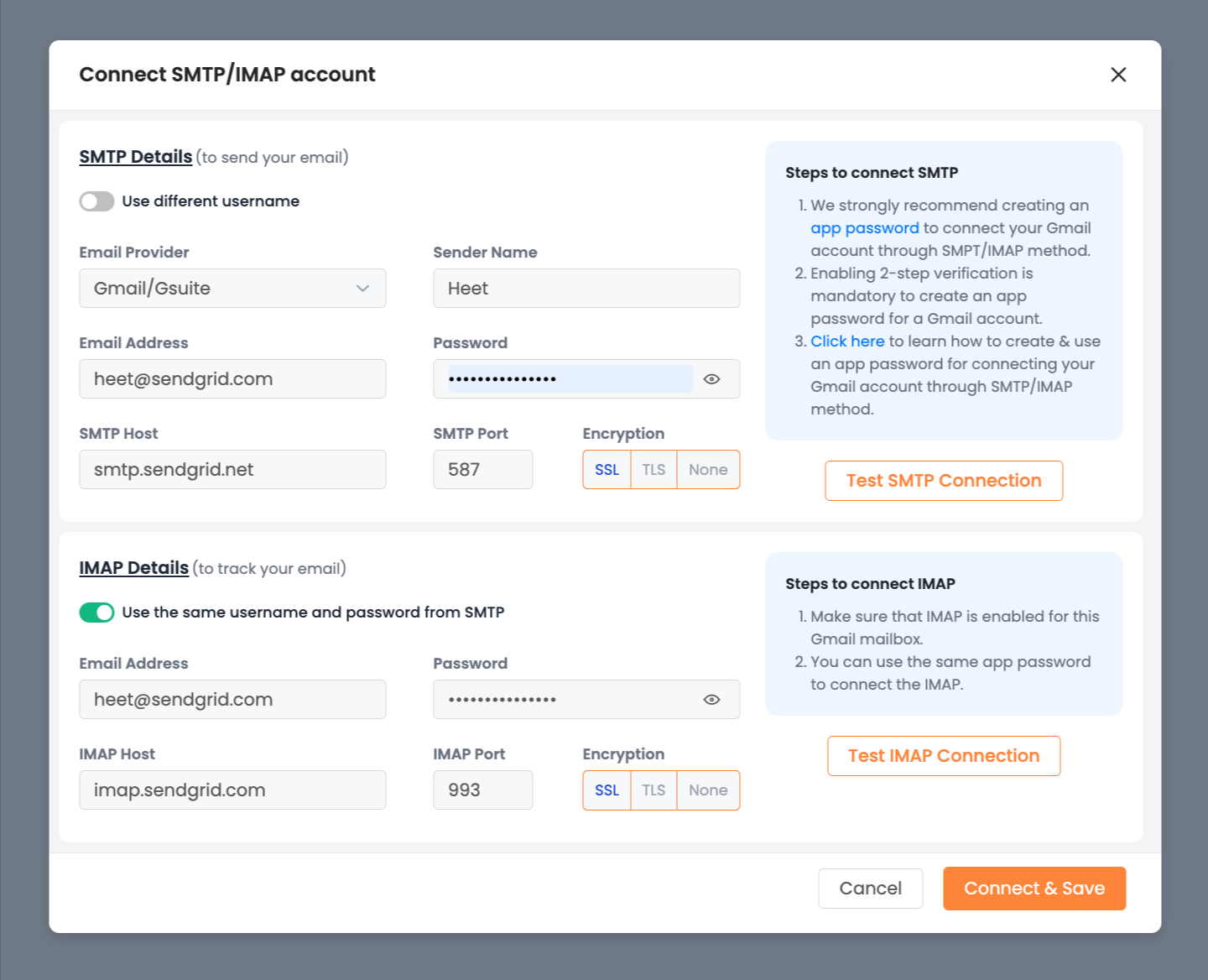Select TLS encryption for SMTP
Screen dimensions: 1208x980
[653, 470]
